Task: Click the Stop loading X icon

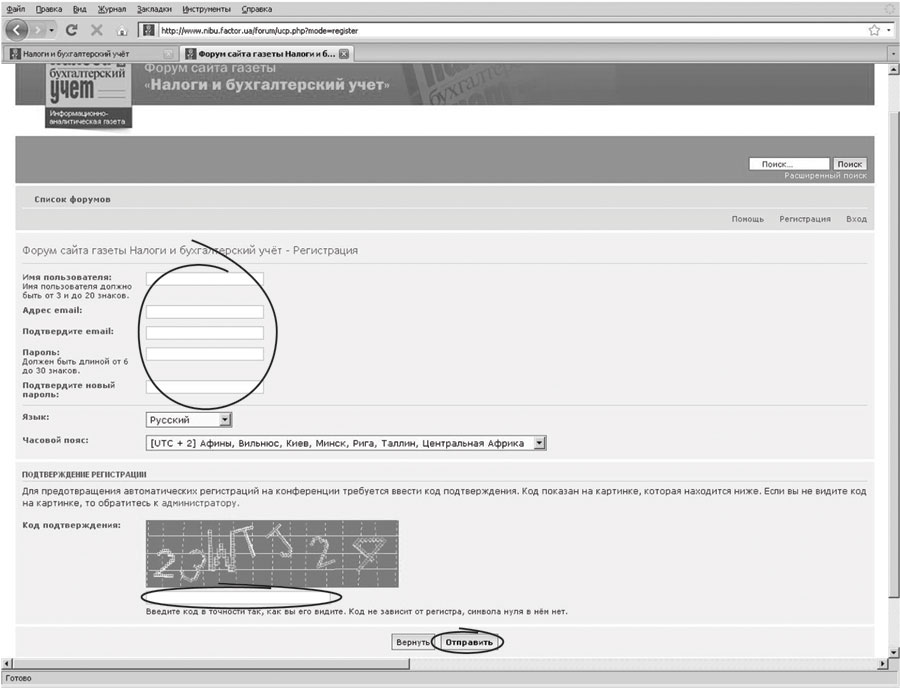Action: 97,30
